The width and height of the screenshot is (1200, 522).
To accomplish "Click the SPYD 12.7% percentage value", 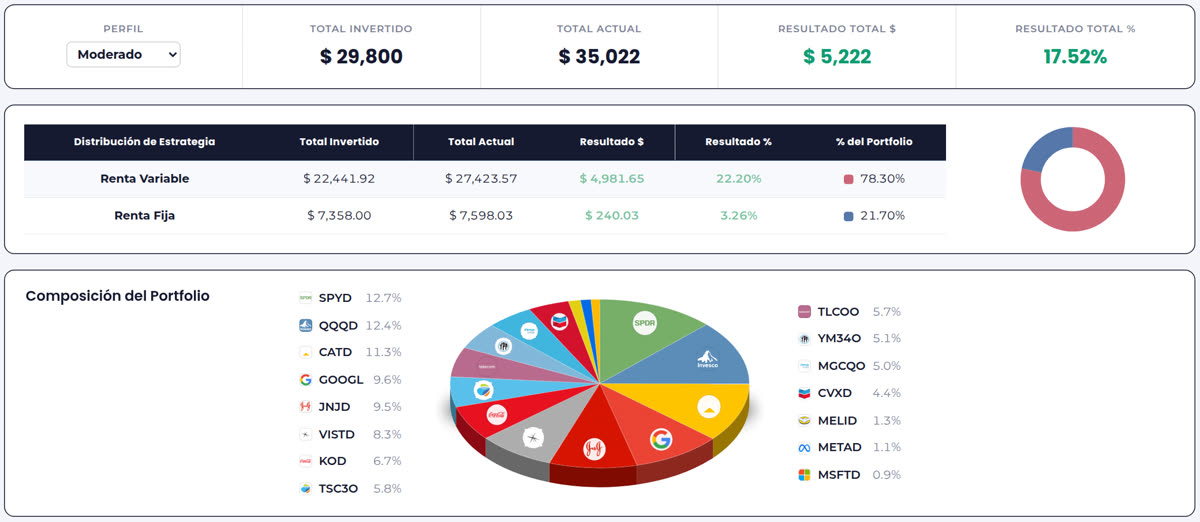I will pos(383,298).
